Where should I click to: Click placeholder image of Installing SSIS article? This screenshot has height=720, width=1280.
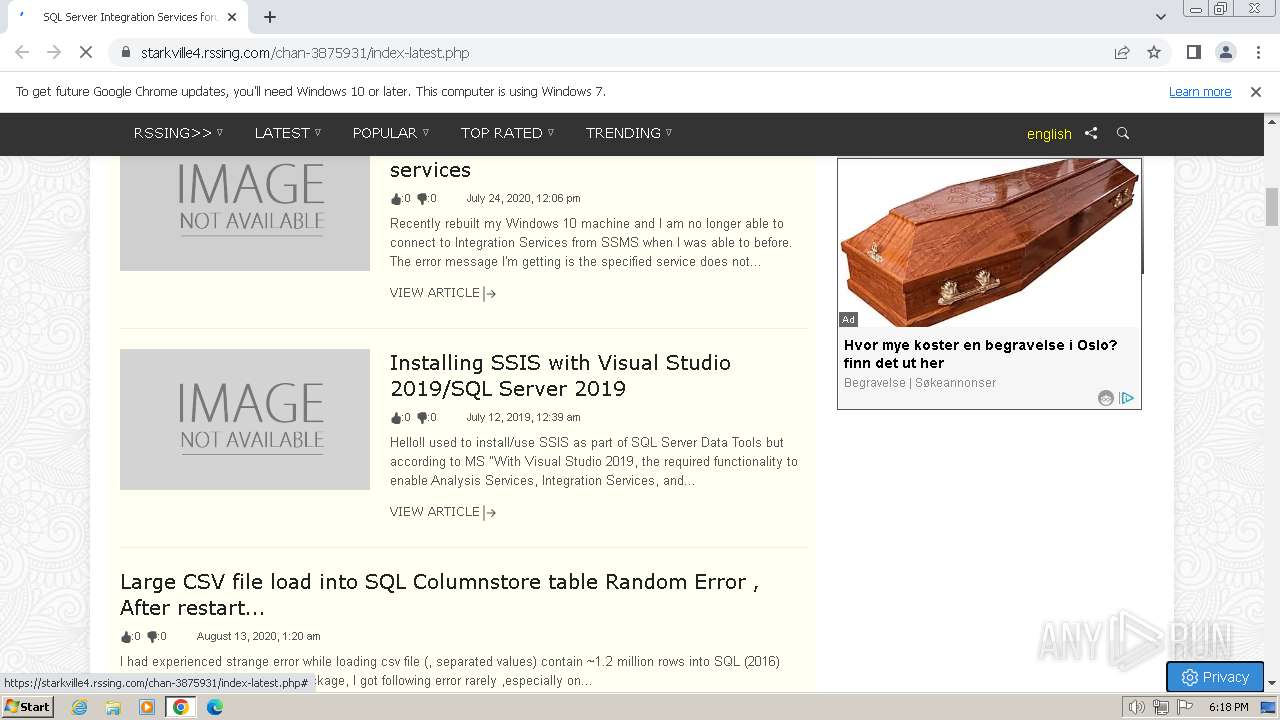[245, 419]
